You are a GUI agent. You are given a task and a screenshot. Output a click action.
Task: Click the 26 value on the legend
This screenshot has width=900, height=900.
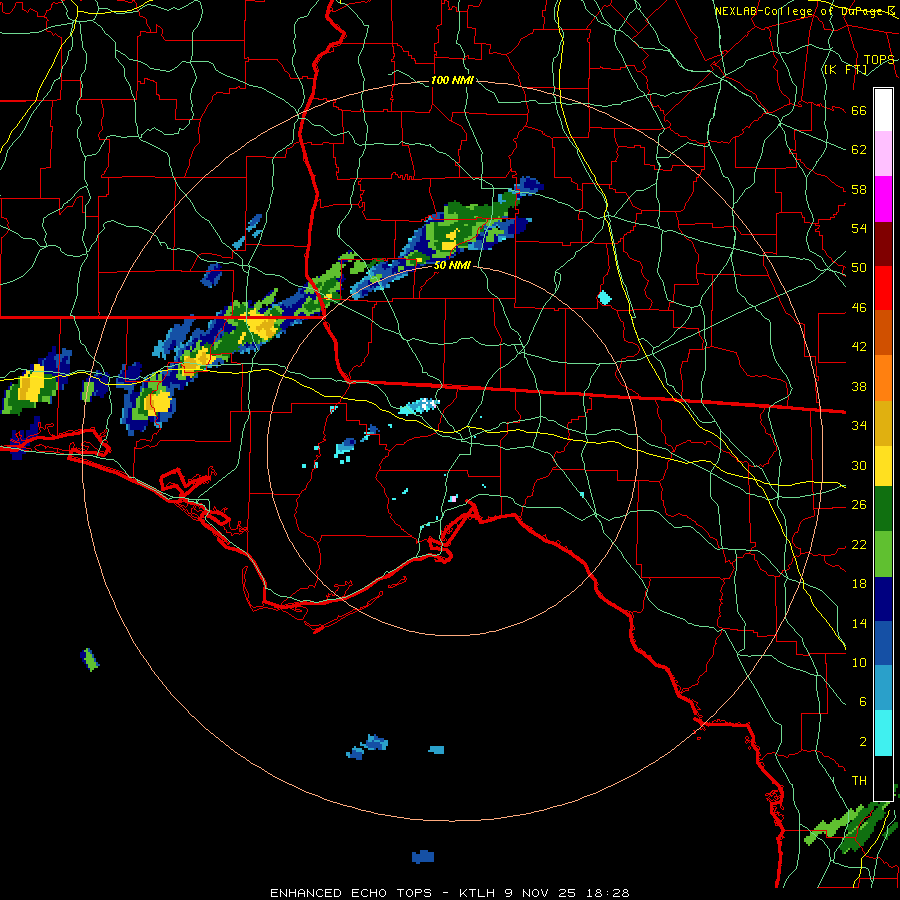point(859,505)
